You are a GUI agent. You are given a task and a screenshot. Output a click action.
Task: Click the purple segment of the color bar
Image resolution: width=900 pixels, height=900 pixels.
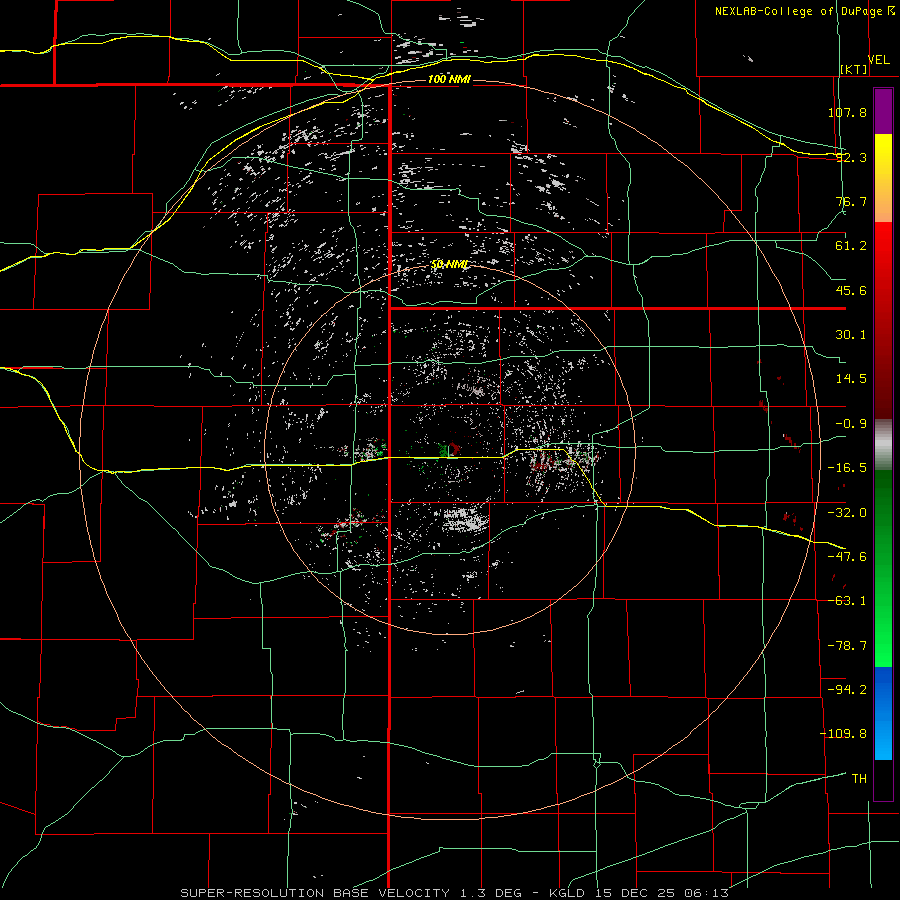pyautogui.click(x=883, y=111)
